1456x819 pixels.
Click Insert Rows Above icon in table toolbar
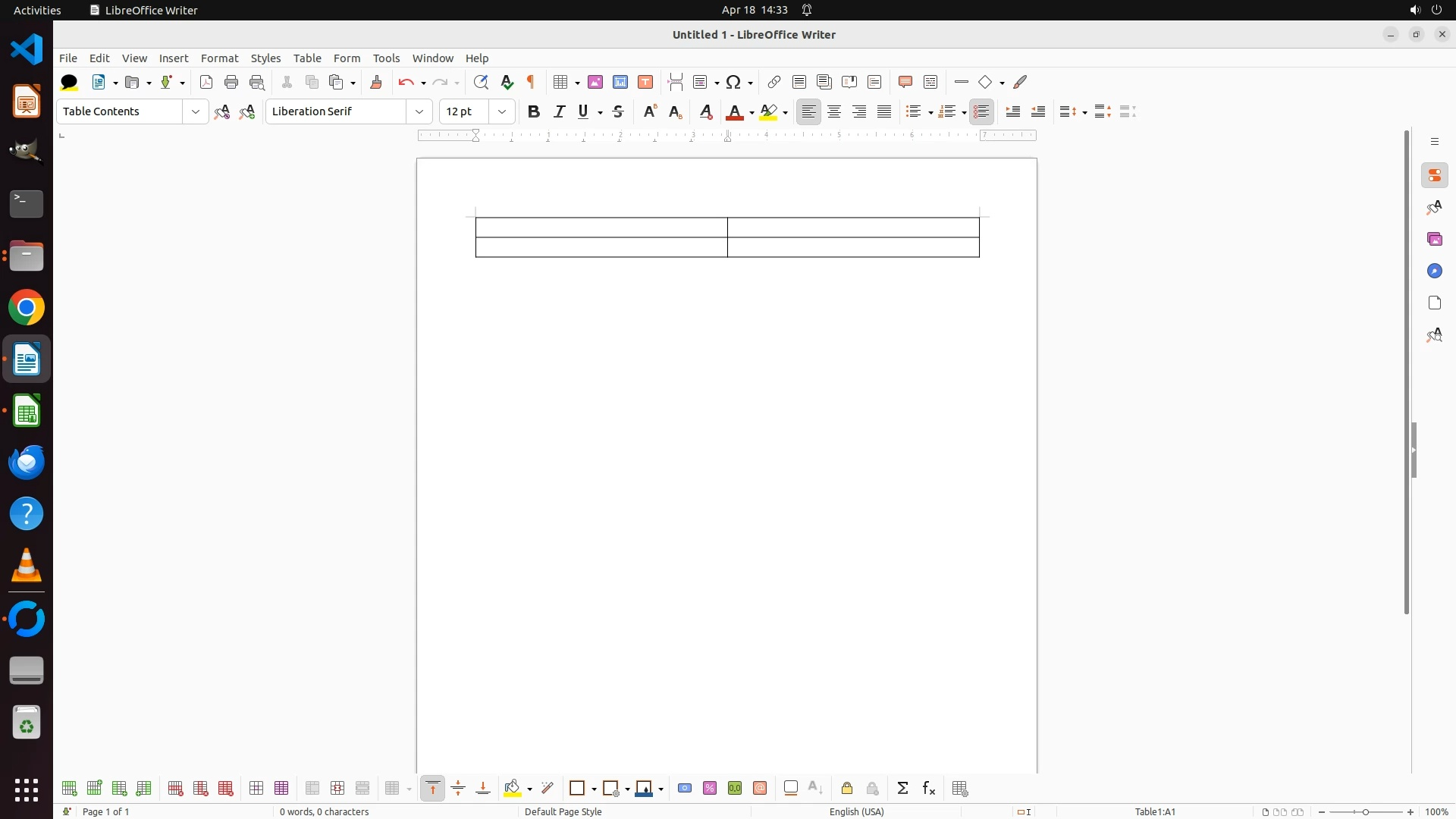[69, 789]
